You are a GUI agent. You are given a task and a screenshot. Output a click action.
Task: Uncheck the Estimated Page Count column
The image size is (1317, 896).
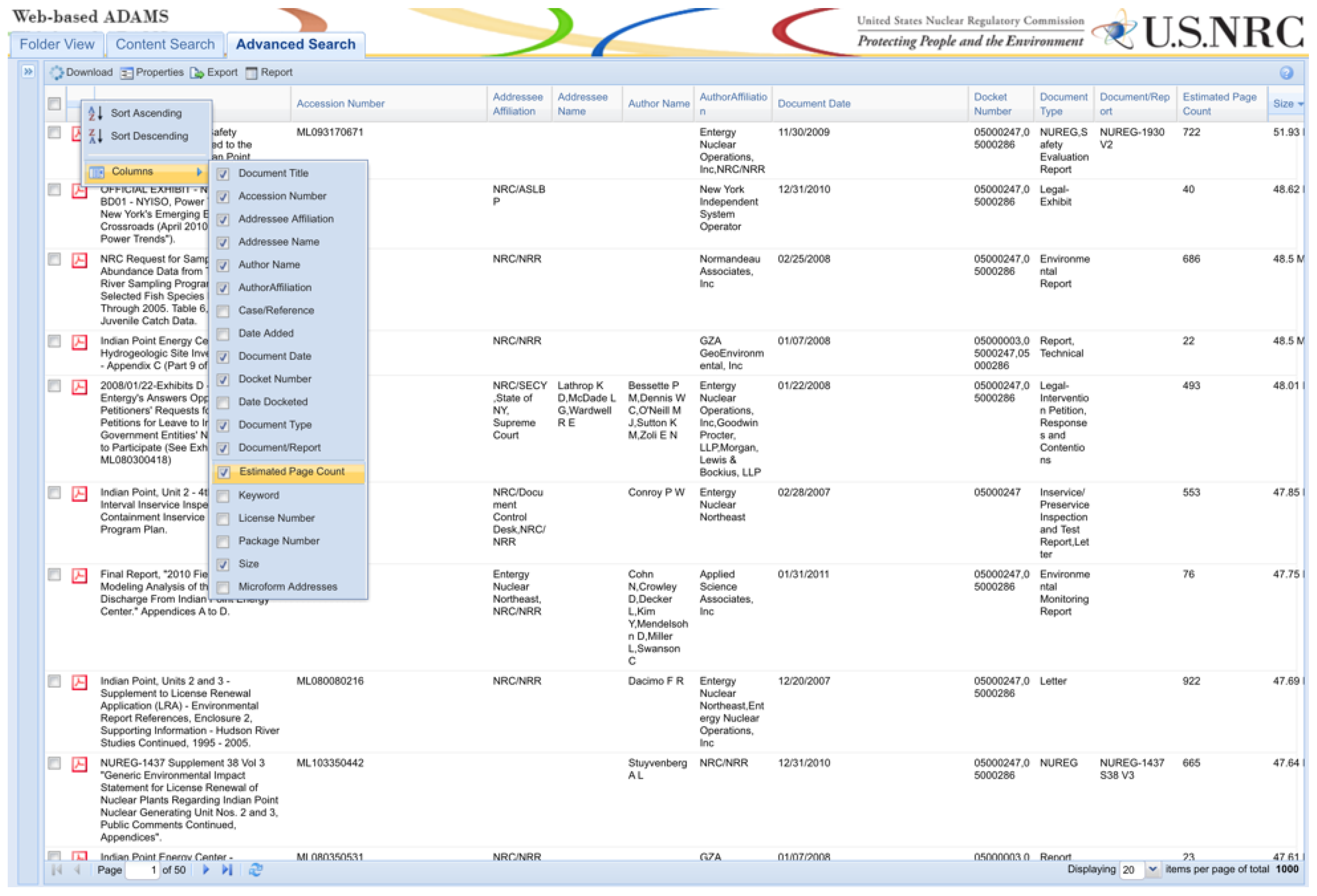point(224,472)
